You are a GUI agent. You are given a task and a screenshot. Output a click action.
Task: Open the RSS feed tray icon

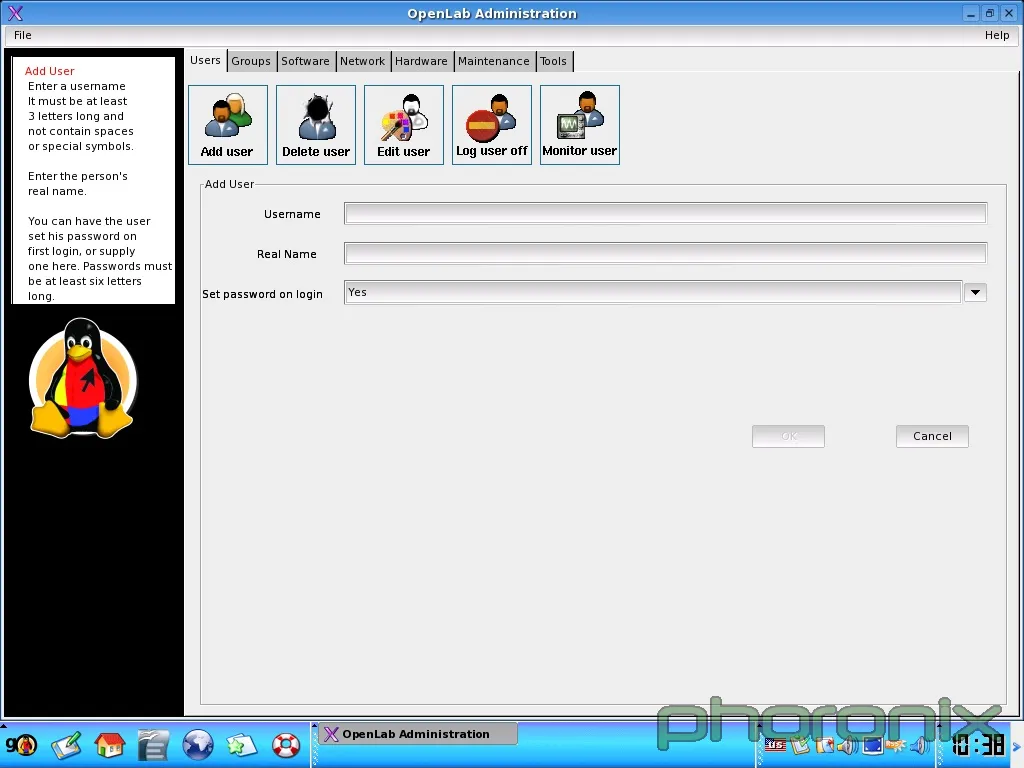(895, 744)
